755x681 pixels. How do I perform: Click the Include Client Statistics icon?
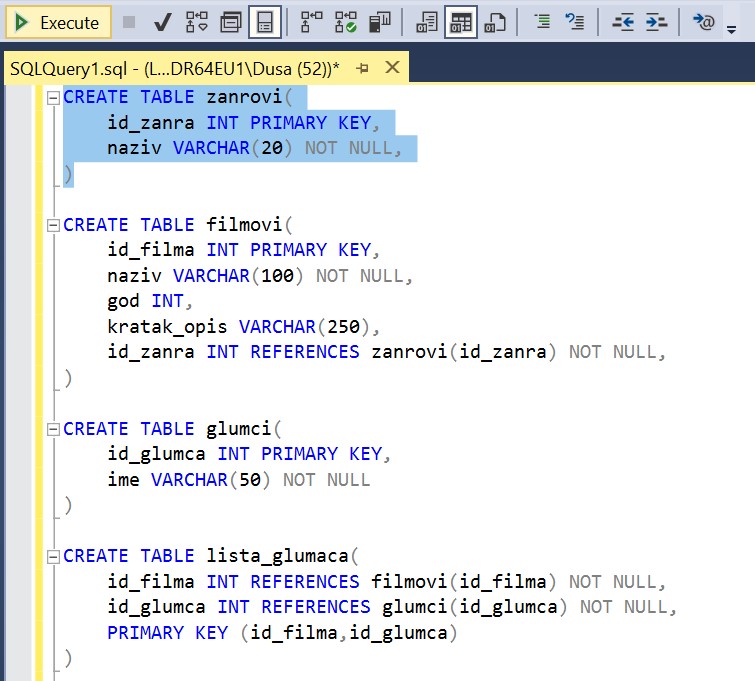click(x=379, y=22)
